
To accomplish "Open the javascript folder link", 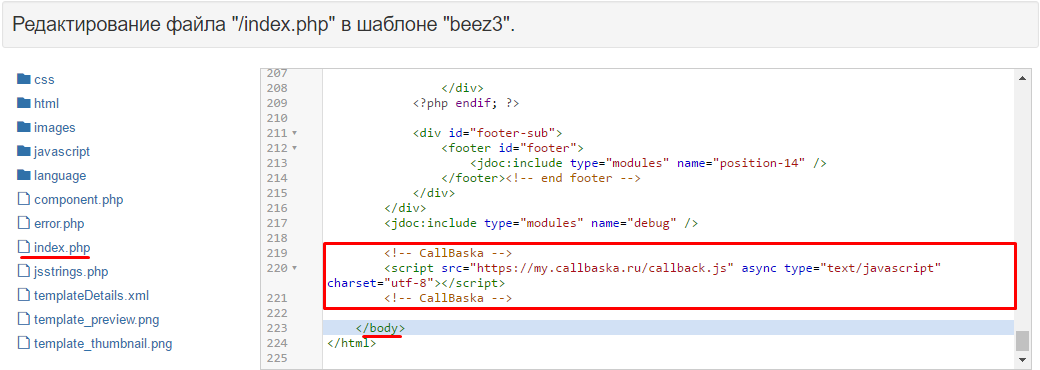I will [x=62, y=151].
